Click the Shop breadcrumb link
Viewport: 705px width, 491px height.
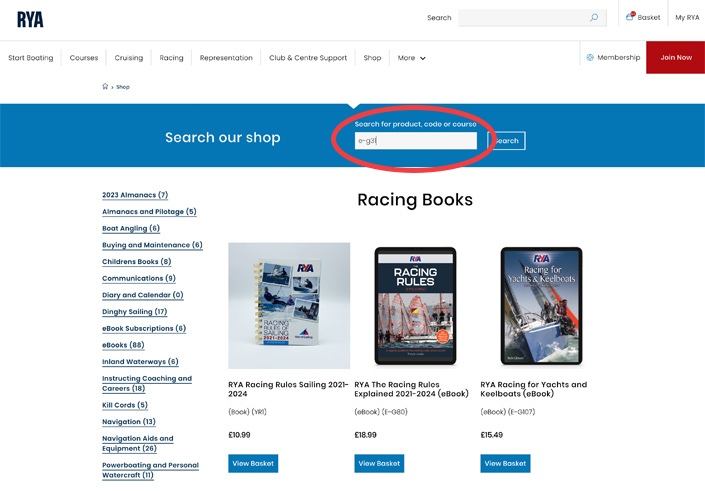tap(123, 87)
